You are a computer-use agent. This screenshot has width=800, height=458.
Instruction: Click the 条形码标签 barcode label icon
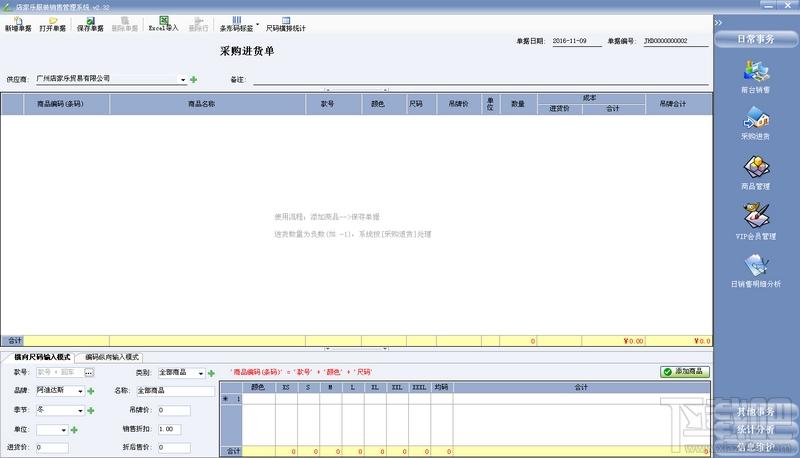click(x=236, y=24)
